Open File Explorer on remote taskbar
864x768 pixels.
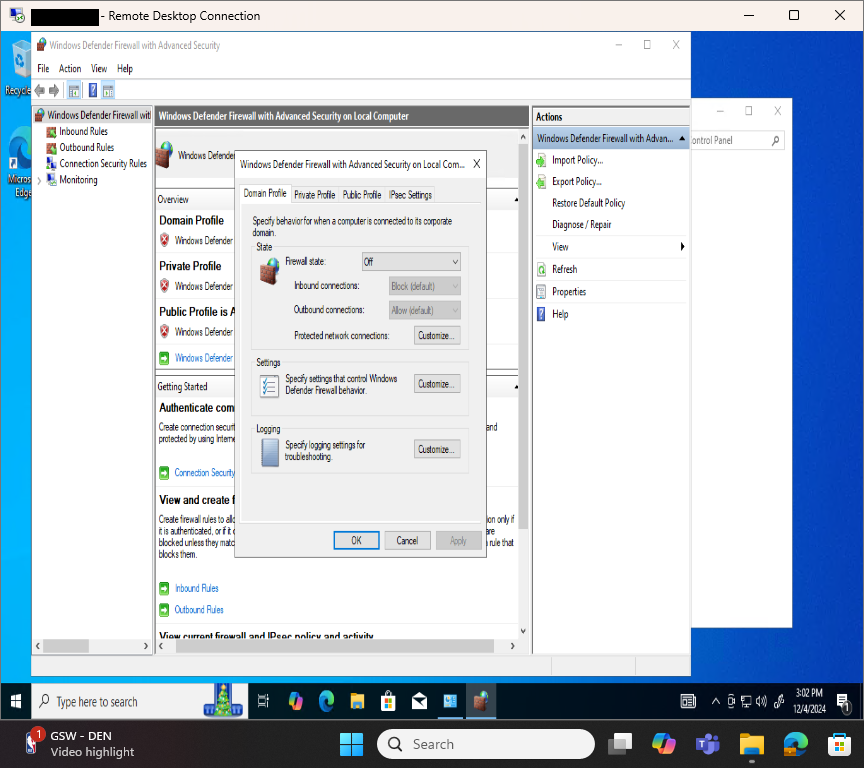click(357, 701)
